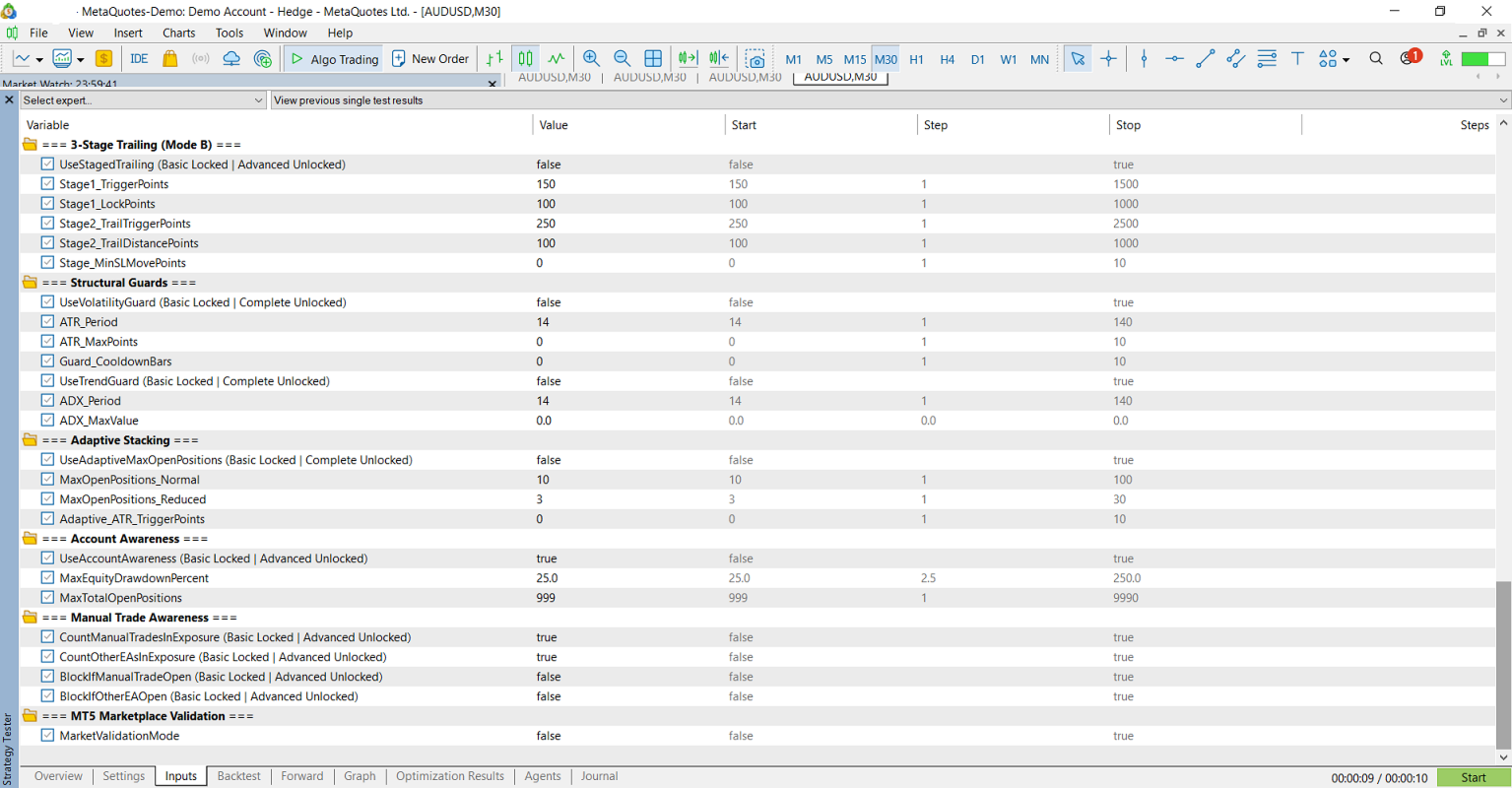The width and height of the screenshot is (1512, 788).
Task: Select the D1 timeframe
Action: click(977, 59)
